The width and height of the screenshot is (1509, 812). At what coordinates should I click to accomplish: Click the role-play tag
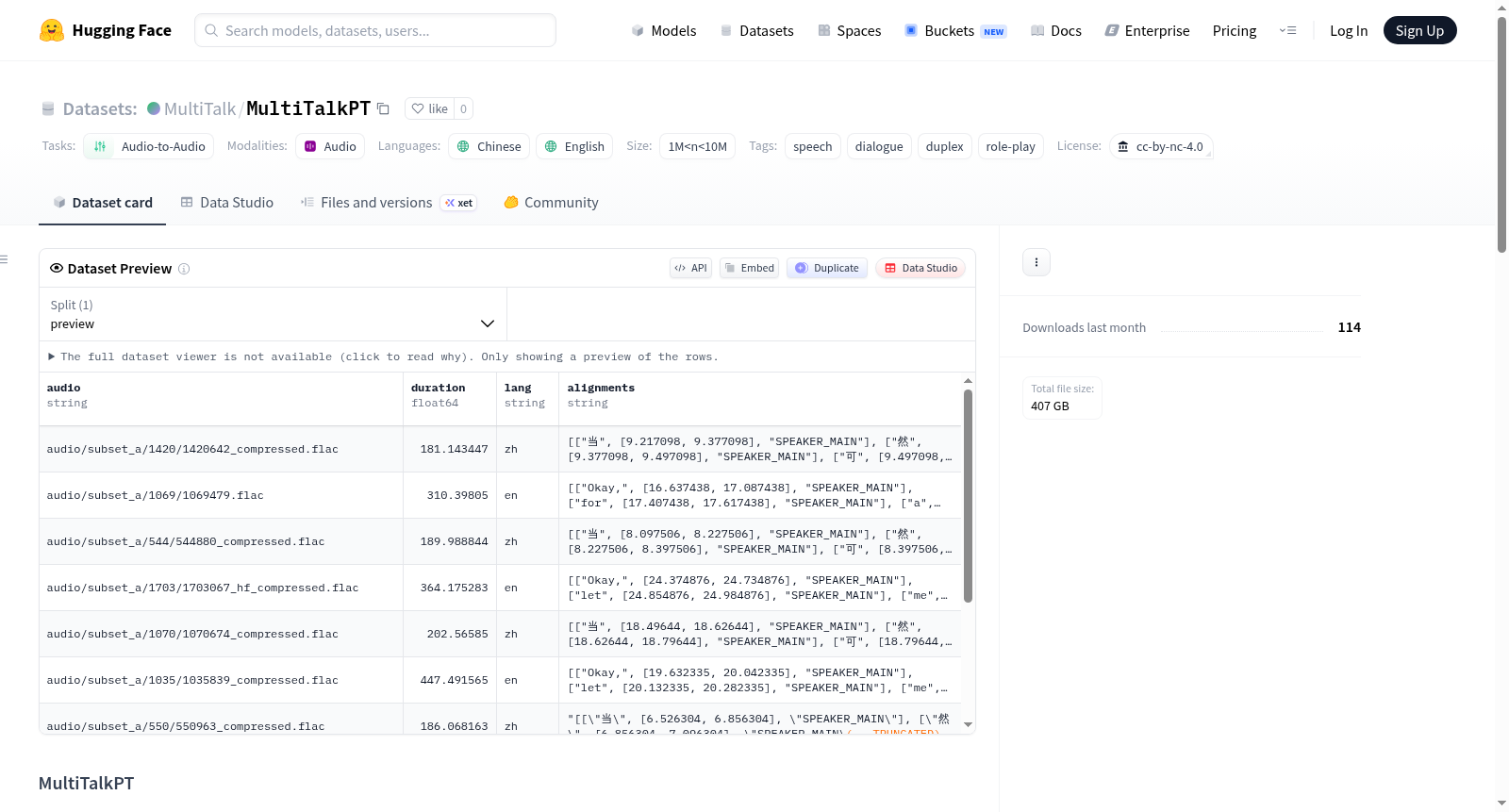click(x=1010, y=146)
